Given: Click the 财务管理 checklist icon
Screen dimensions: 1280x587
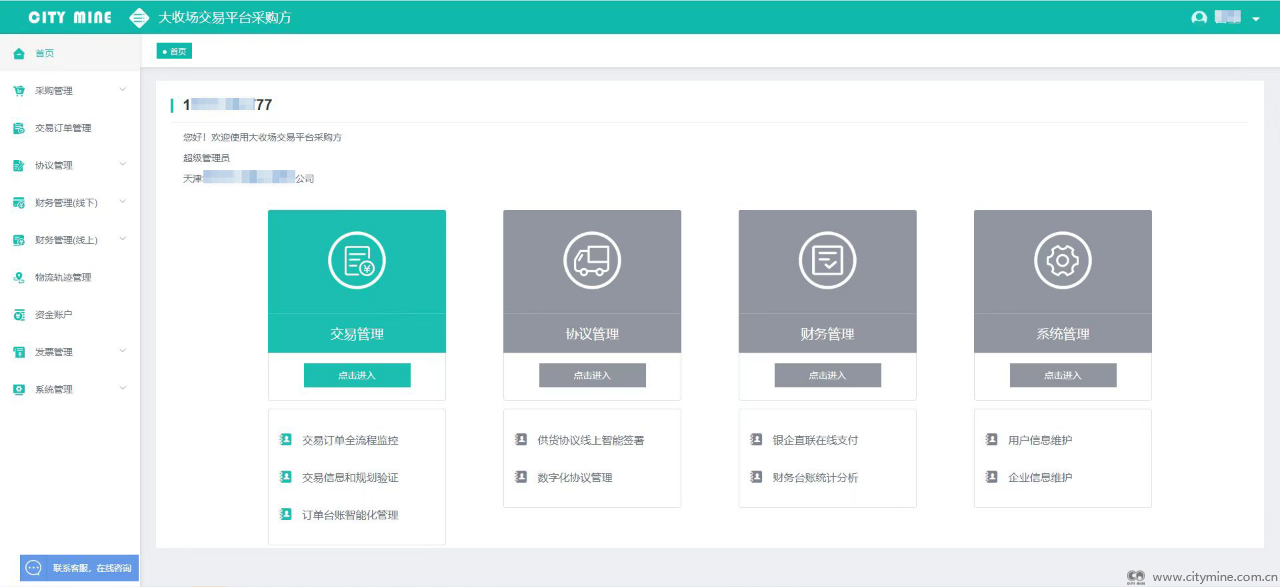Looking at the screenshot, I should pos(827,261).
